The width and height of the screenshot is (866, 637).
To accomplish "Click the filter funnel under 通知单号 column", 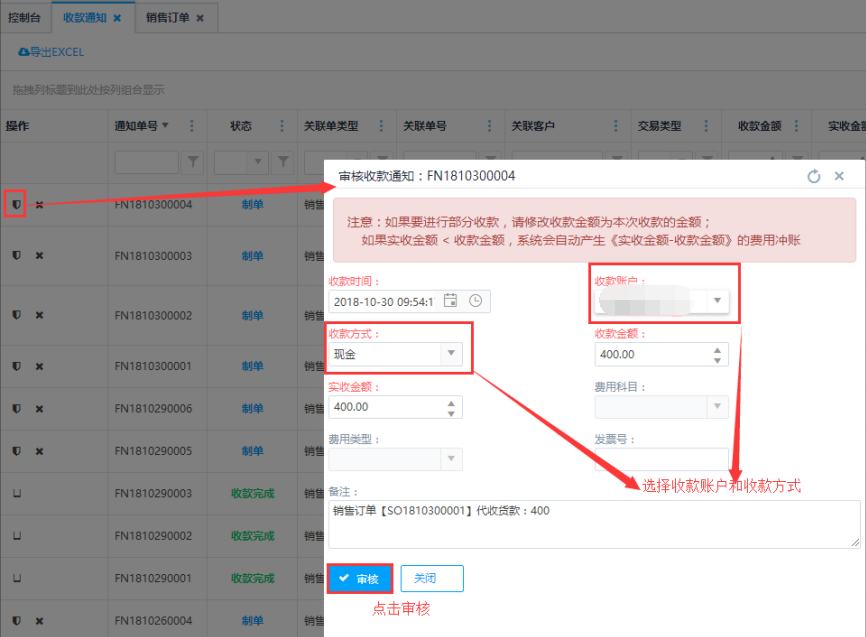I will pos(194,161).
